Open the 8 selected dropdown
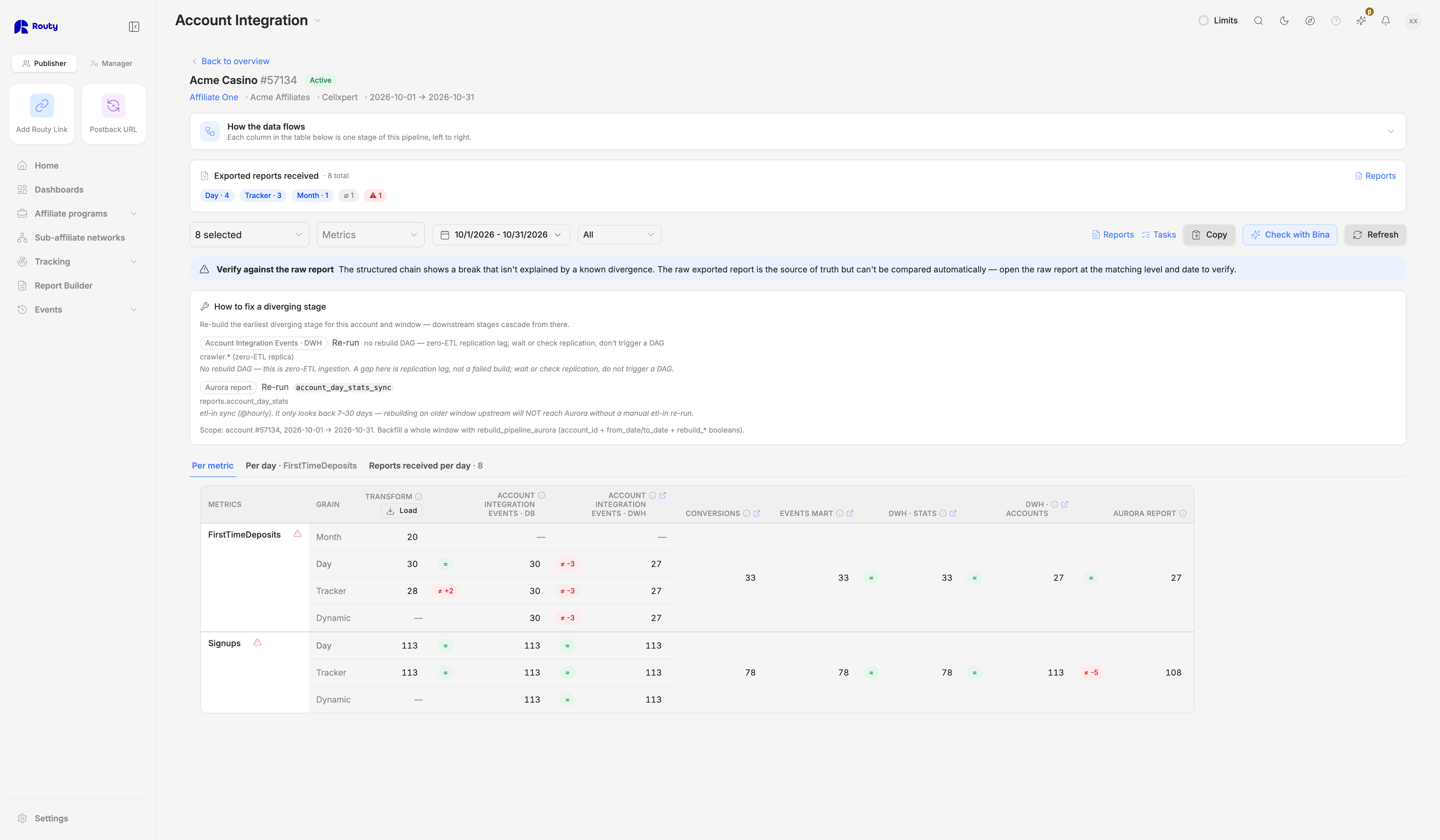 (249, 235)
